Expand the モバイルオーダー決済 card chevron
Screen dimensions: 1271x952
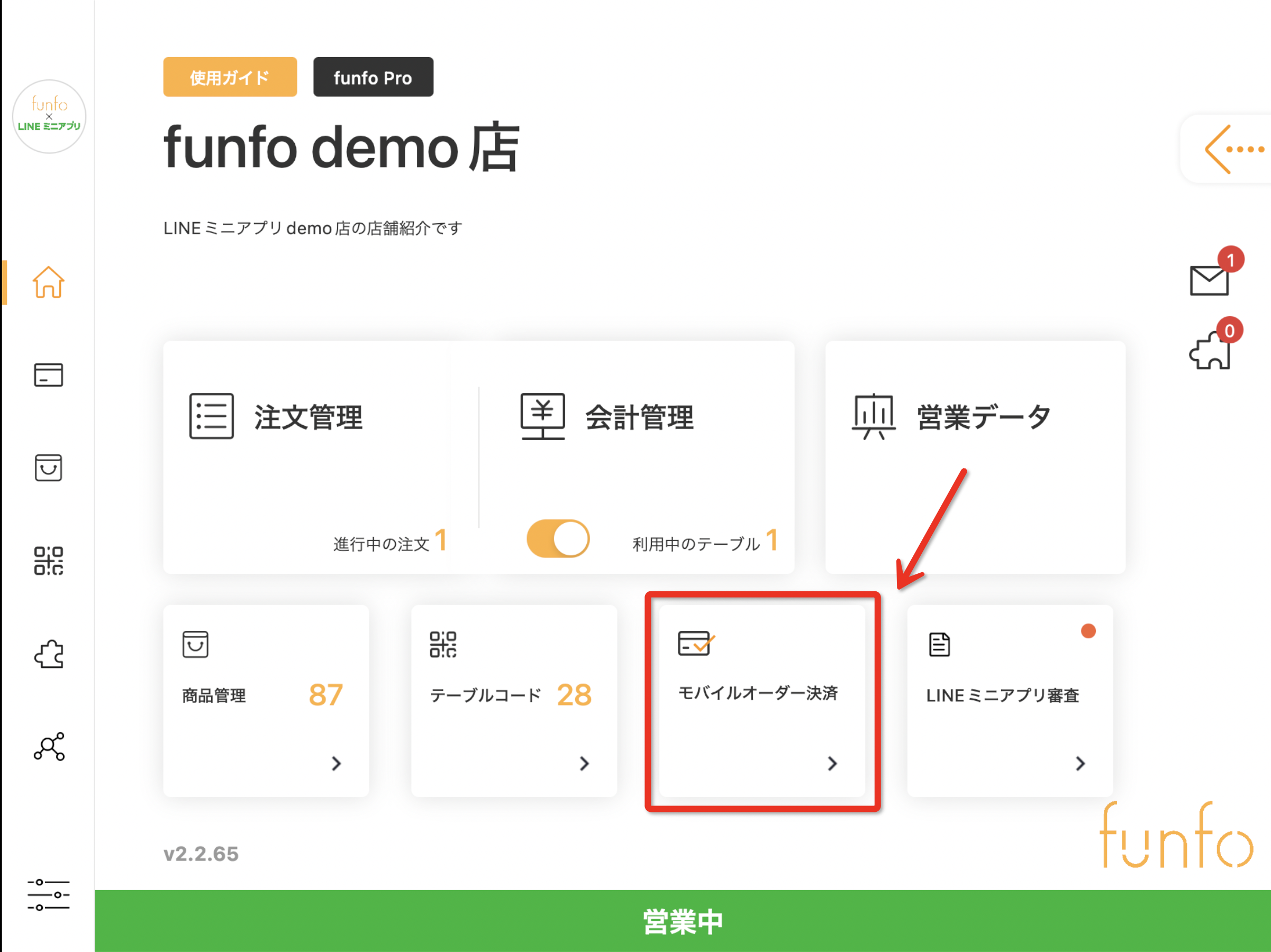[832, 764]
